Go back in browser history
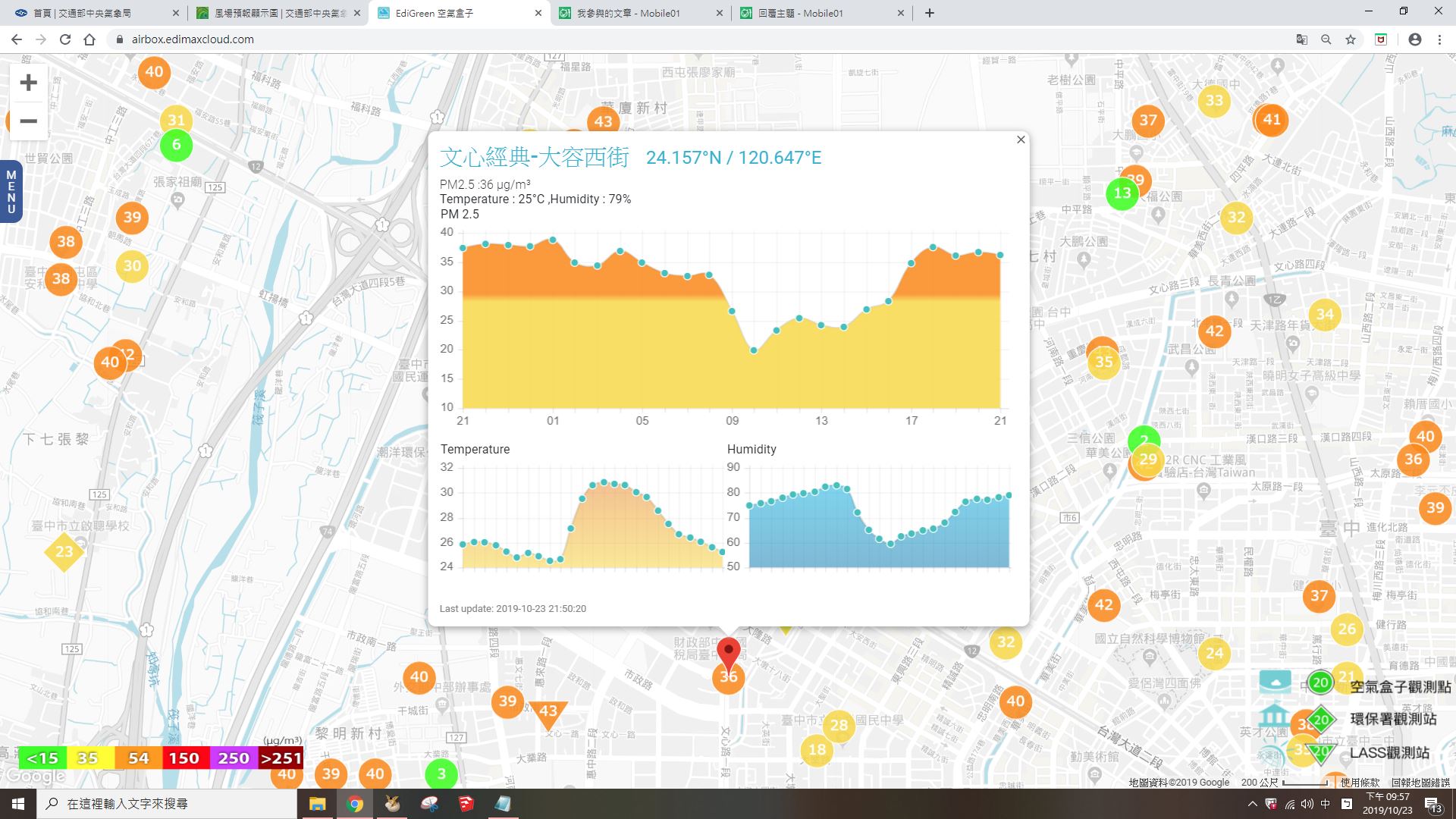This screenshot has height=819, width=1456. [x=17, y=39]
